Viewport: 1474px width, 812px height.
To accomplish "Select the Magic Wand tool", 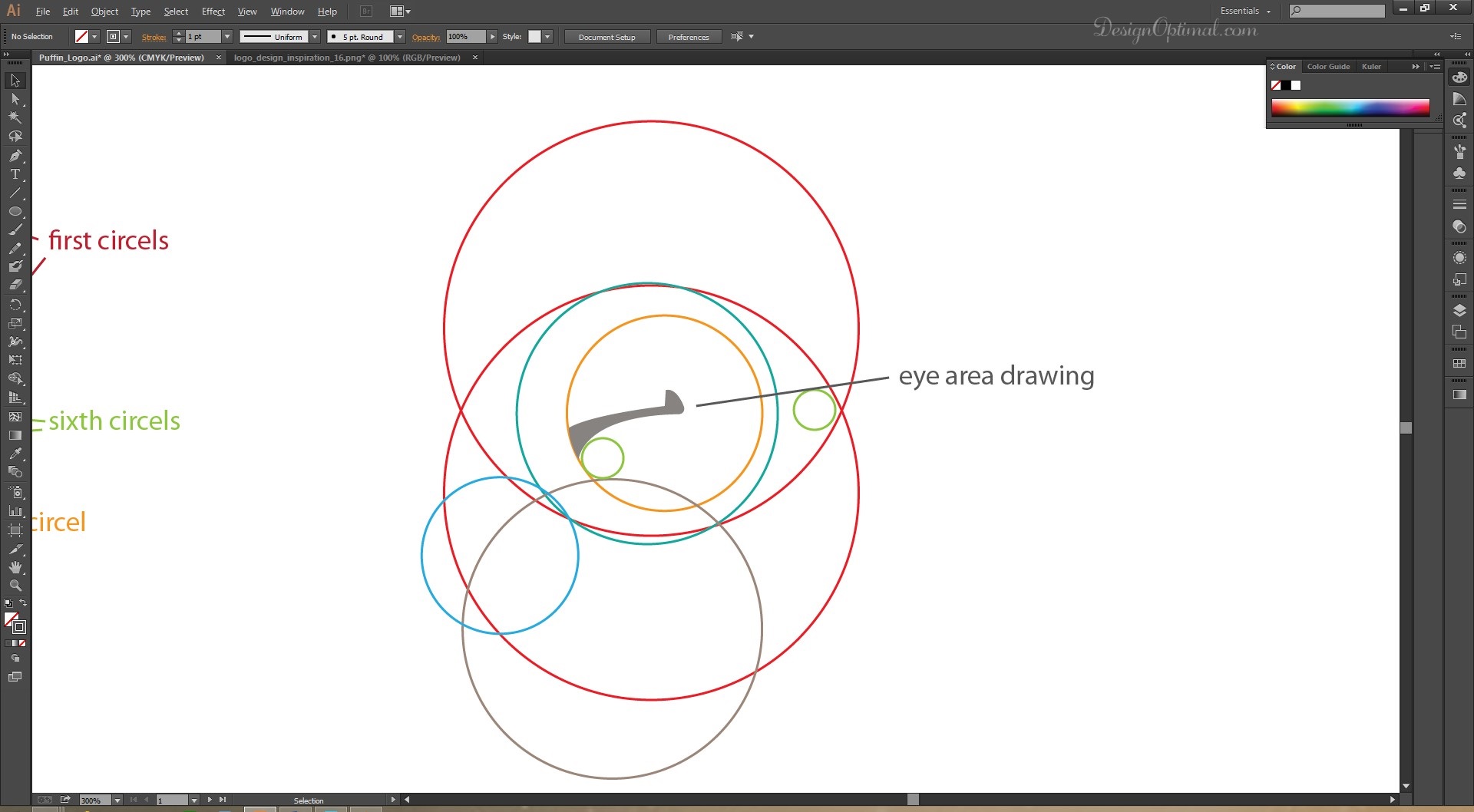I will [15, 117].
